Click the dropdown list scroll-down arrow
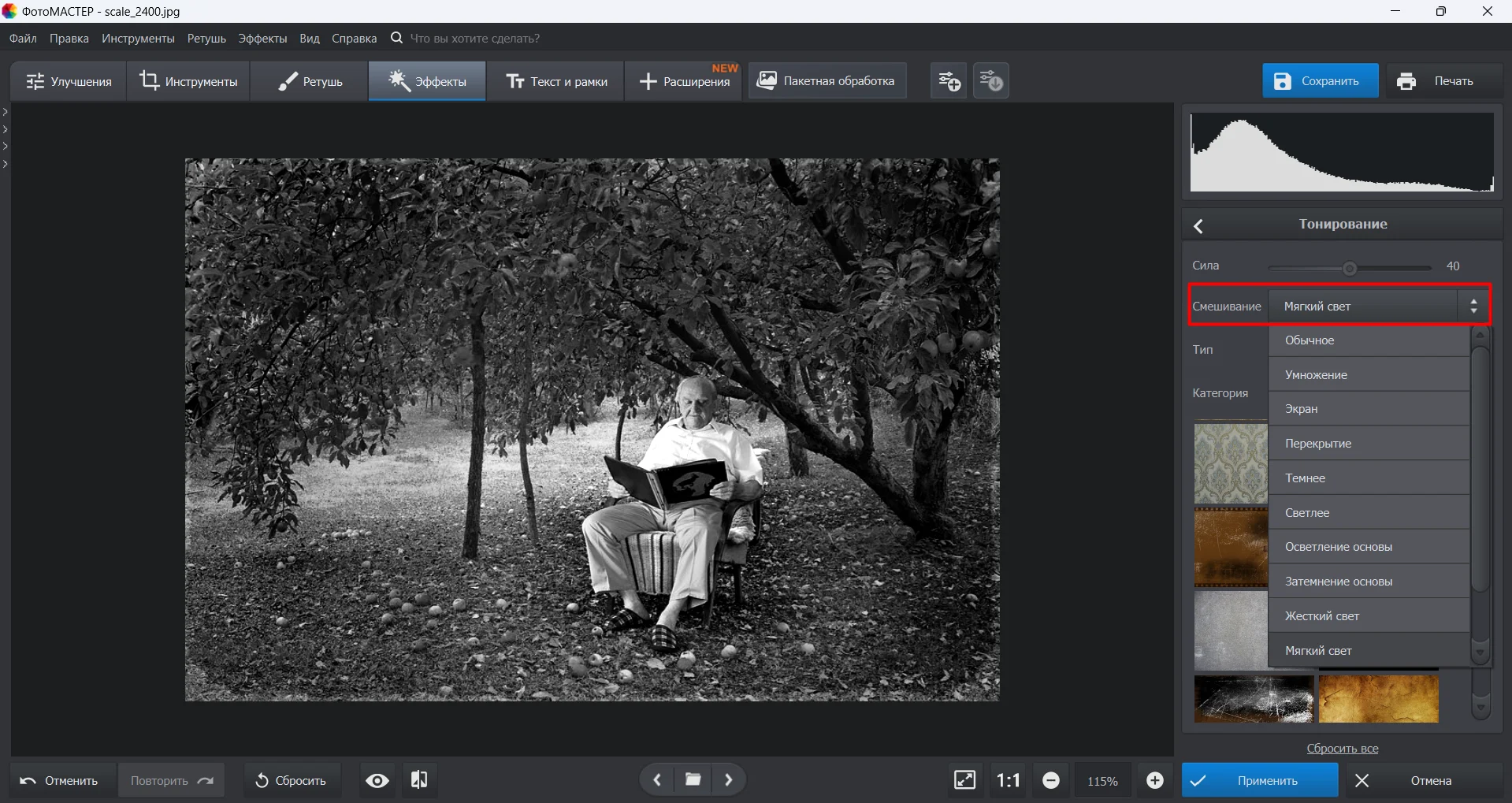Viewport: 1512px width, 803px height. click(1480, 652)
